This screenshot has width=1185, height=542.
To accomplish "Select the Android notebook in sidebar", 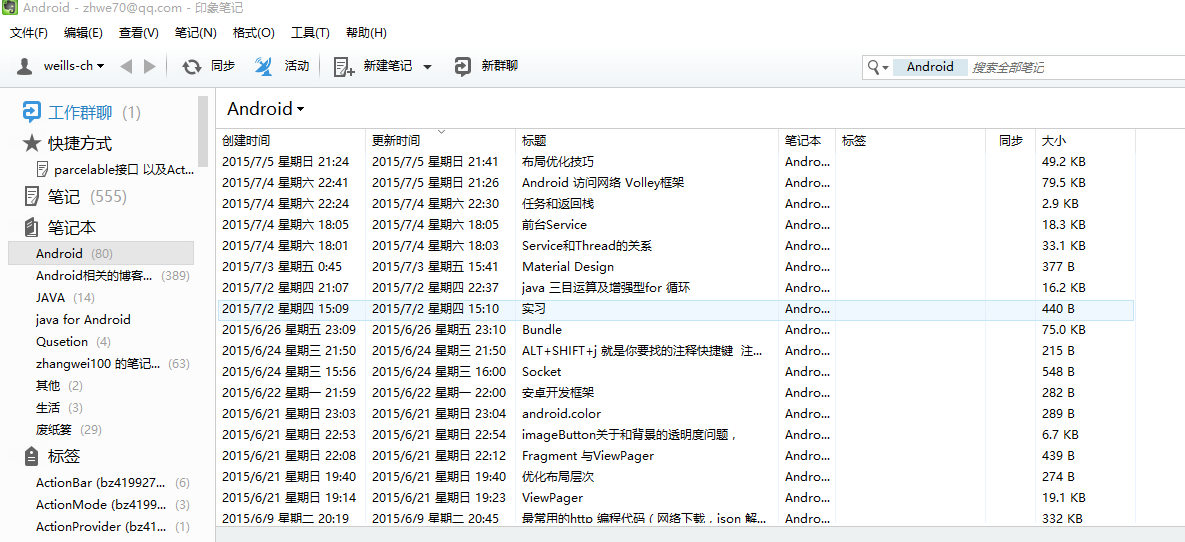I will 101,253.
